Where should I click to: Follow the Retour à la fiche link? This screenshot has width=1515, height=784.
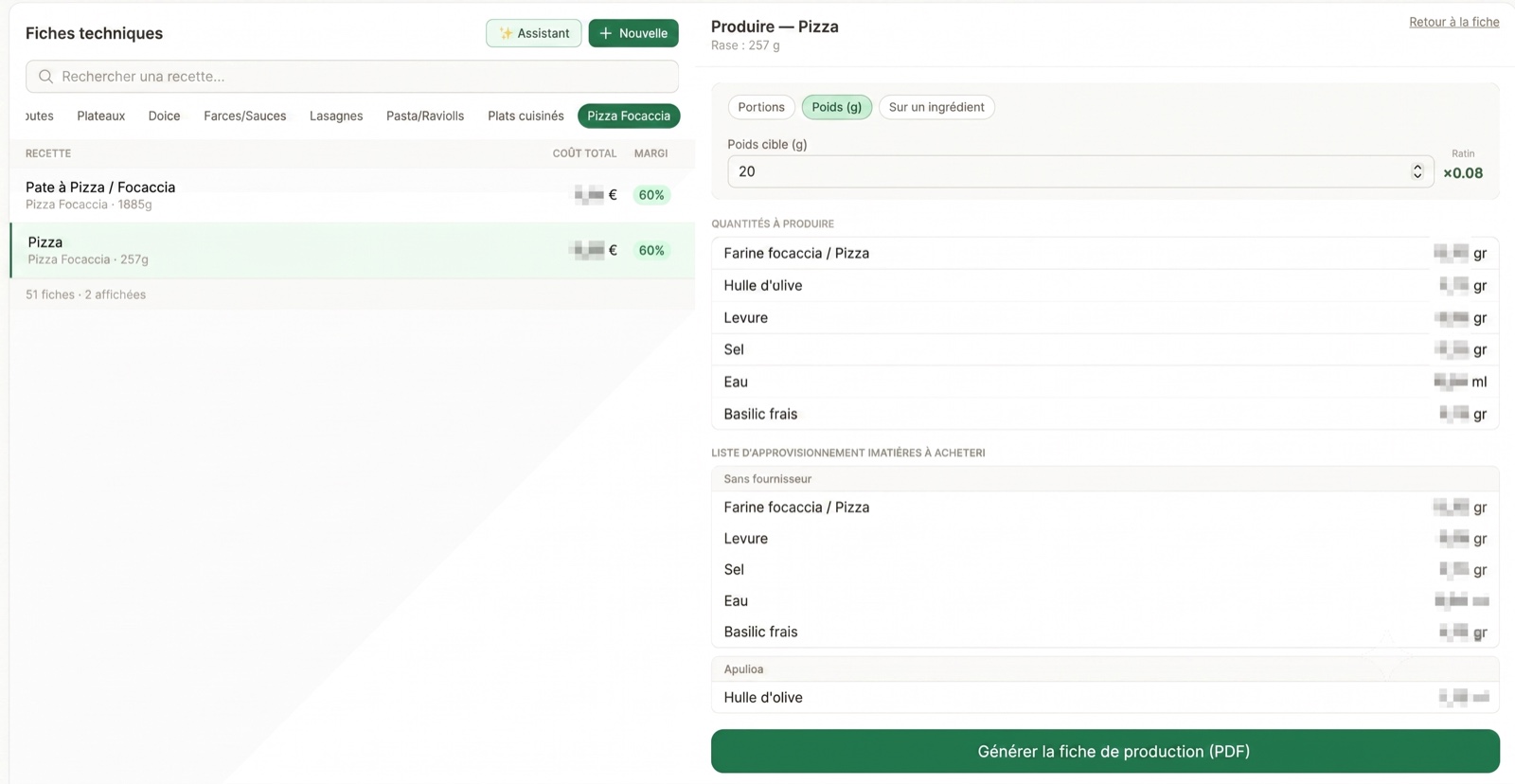point(1453,22)
